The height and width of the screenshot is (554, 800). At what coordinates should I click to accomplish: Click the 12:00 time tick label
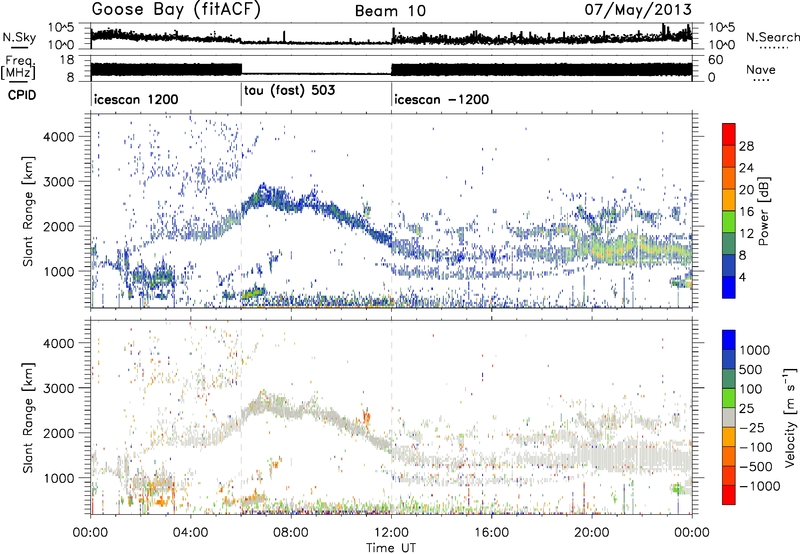coord(391,533)
